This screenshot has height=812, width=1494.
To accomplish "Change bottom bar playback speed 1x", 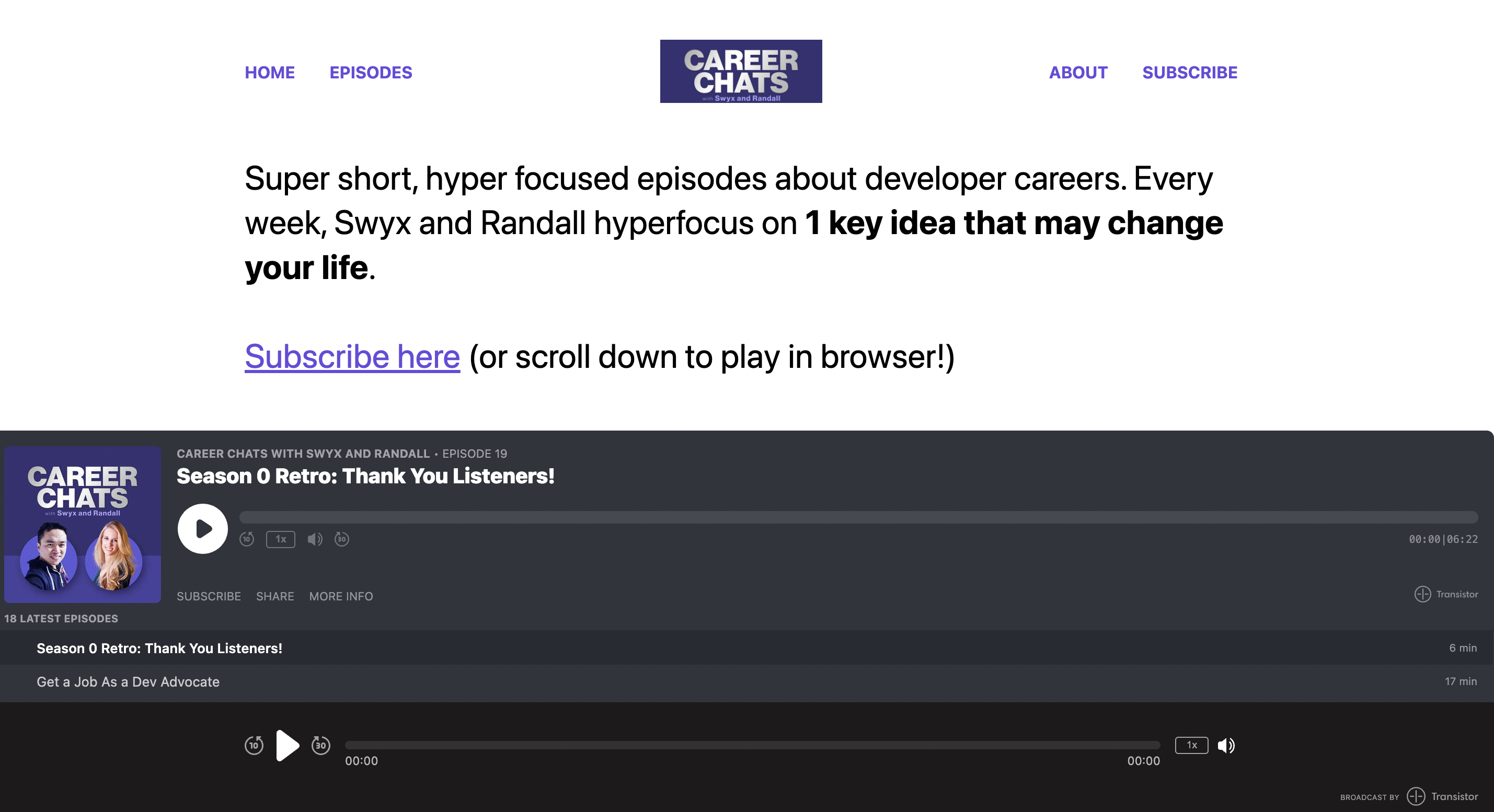I will 1191,745.
